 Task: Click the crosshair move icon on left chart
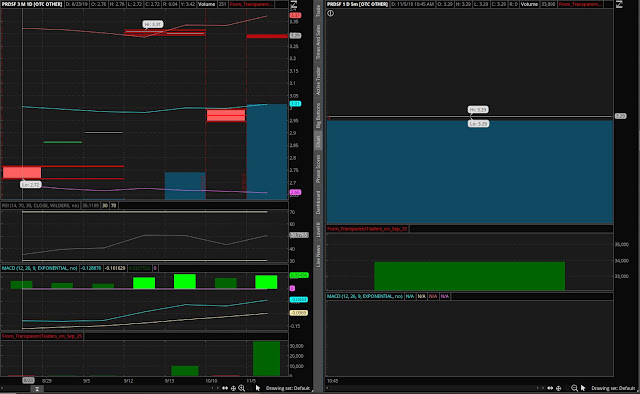(233, 388)
